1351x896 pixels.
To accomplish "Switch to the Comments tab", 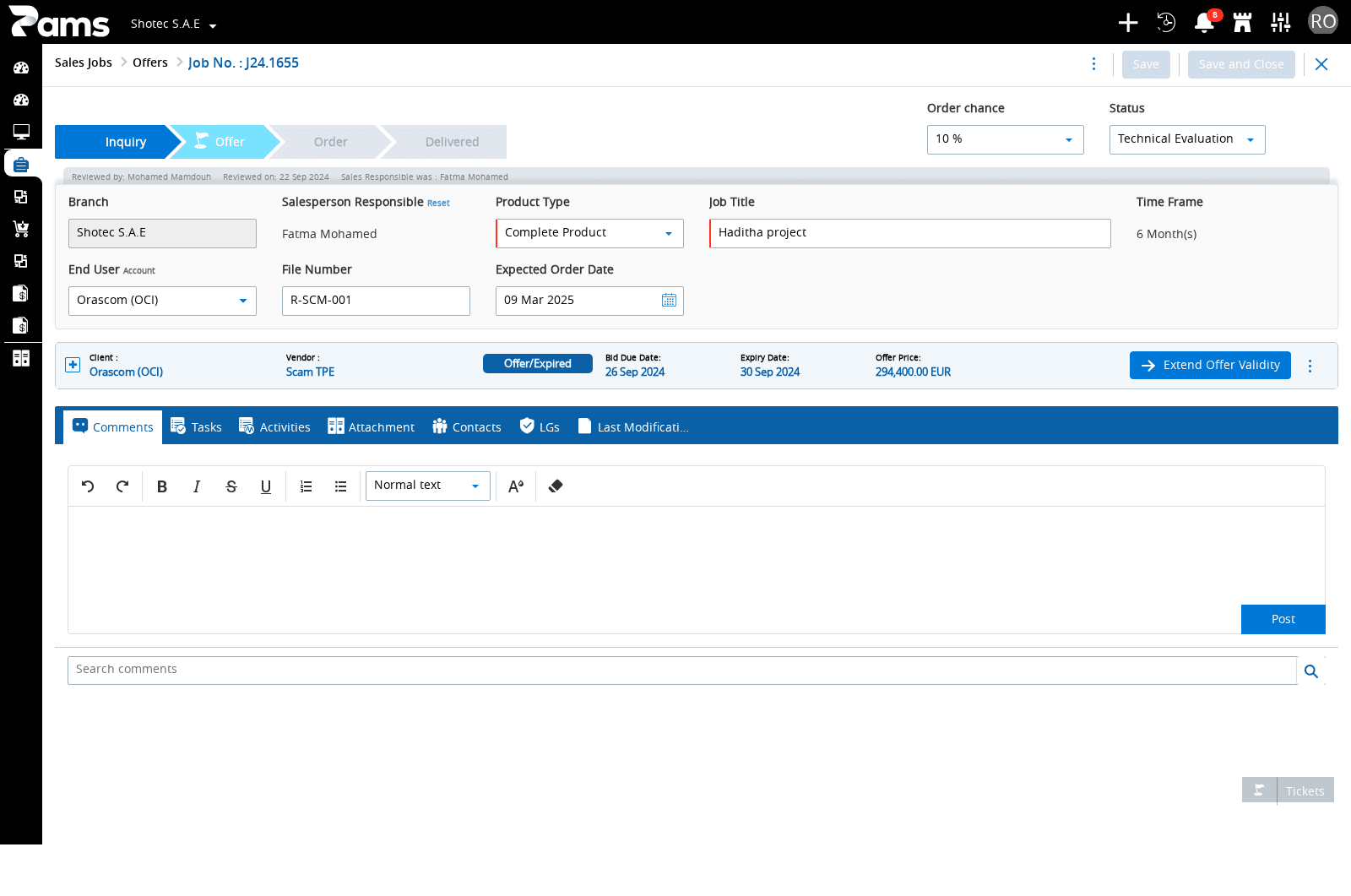I will click(113, 427).
